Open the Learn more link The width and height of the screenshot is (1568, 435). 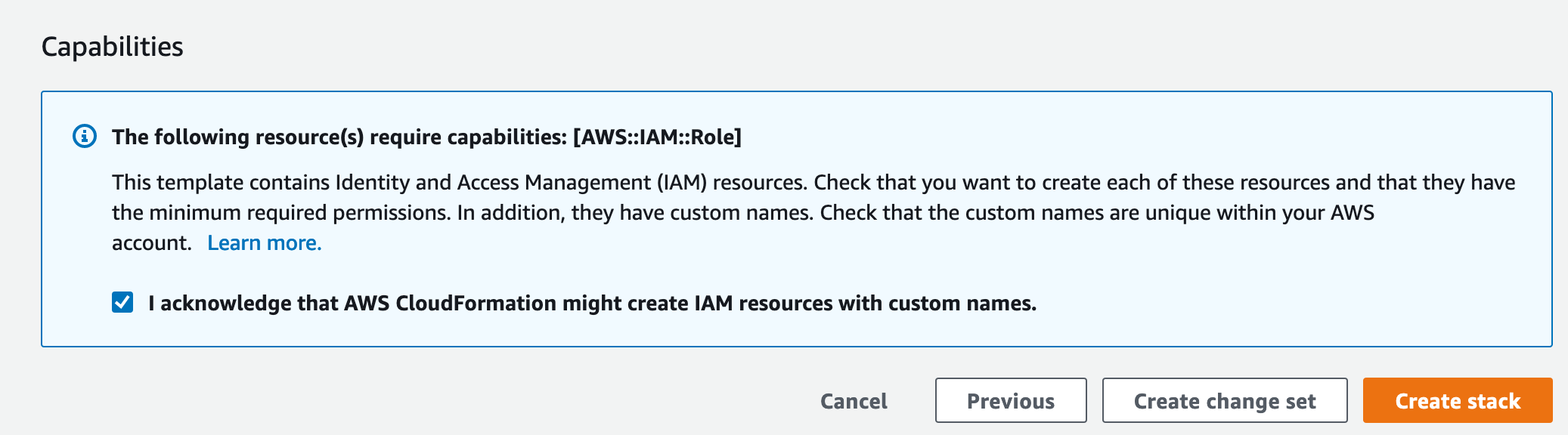[265, 242]
